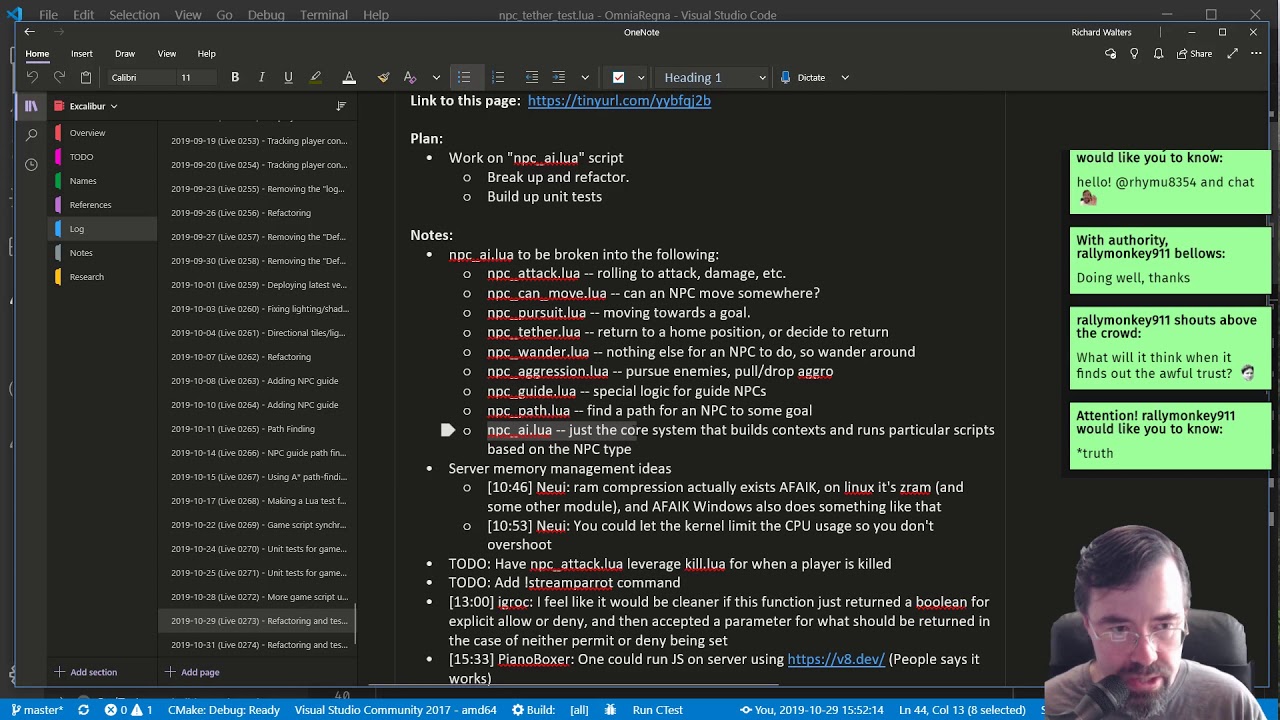
Task: Click the recent notes clock icon
Action: pos(31,164)
